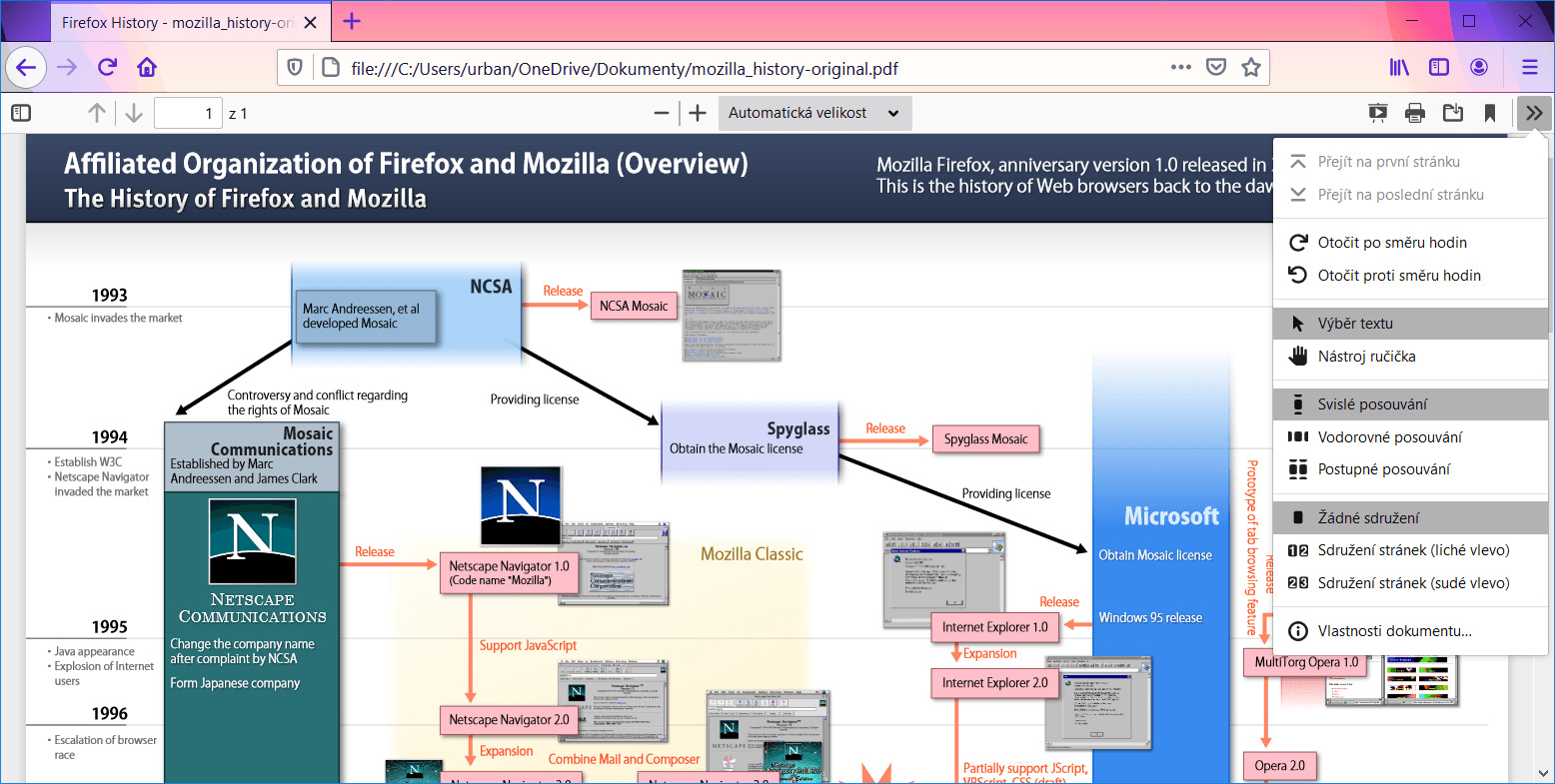Toggle the PDF sidebar panel

[21, 113]
